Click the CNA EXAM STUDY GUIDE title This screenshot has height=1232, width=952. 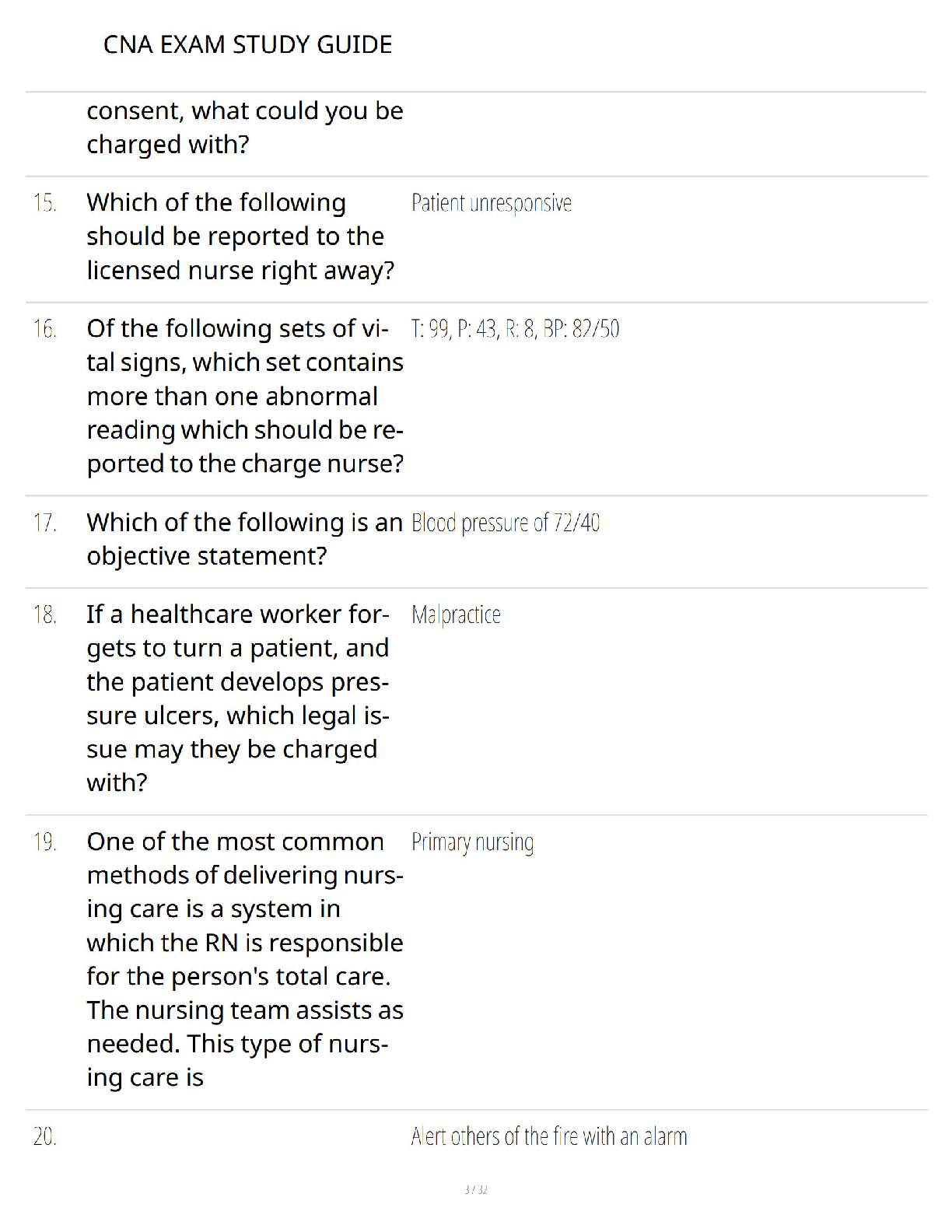coord(247,44)
